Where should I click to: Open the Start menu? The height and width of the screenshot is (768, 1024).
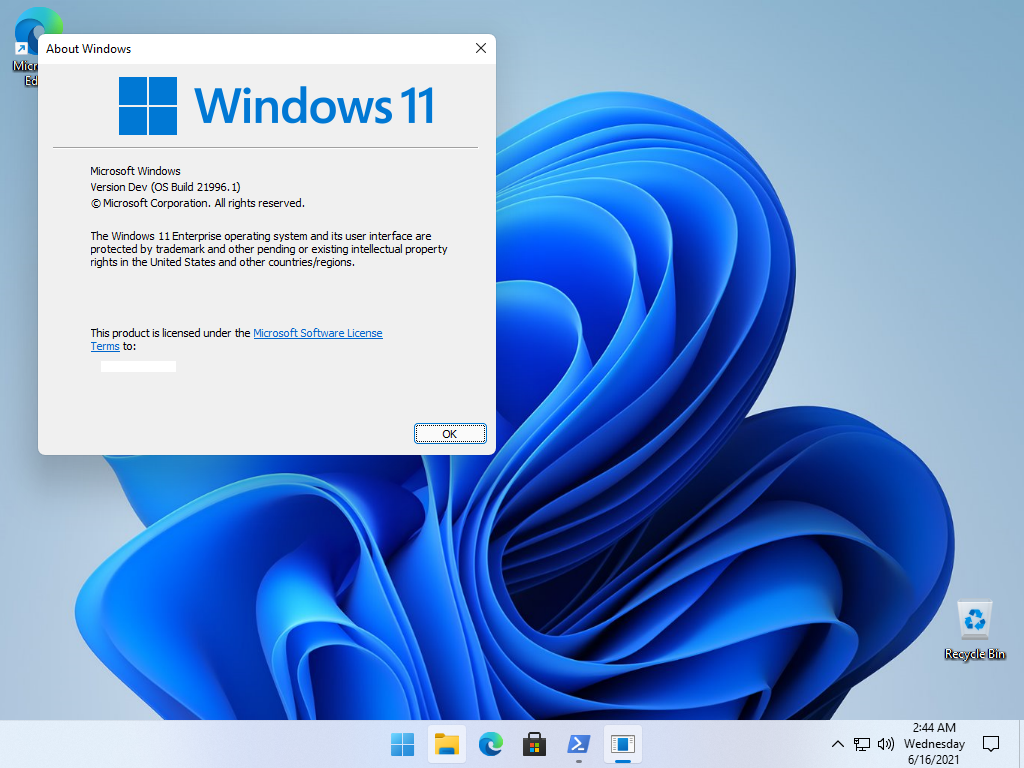402,744
